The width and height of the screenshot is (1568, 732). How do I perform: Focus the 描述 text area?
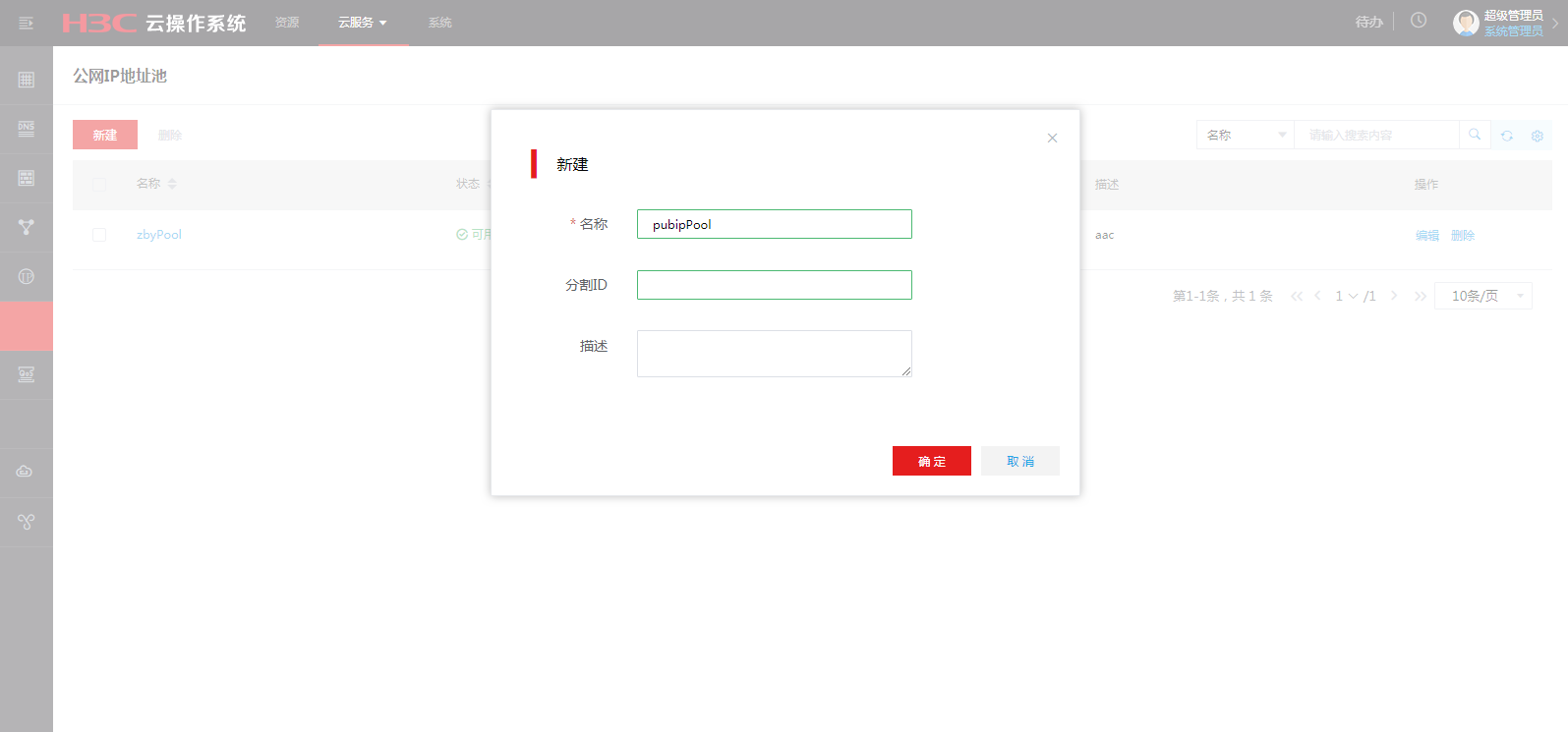[774, 354]
